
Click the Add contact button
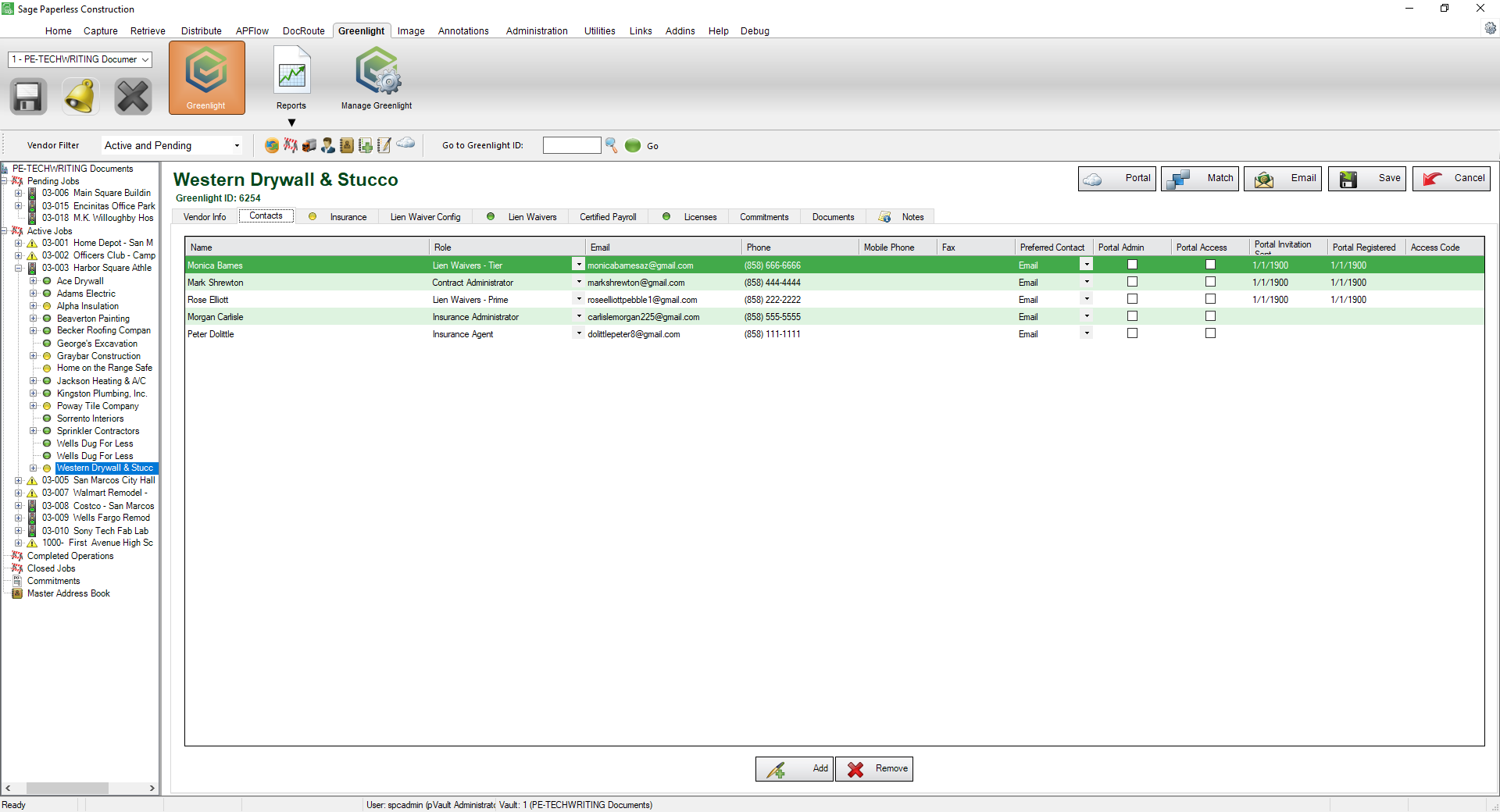point(795,769)
